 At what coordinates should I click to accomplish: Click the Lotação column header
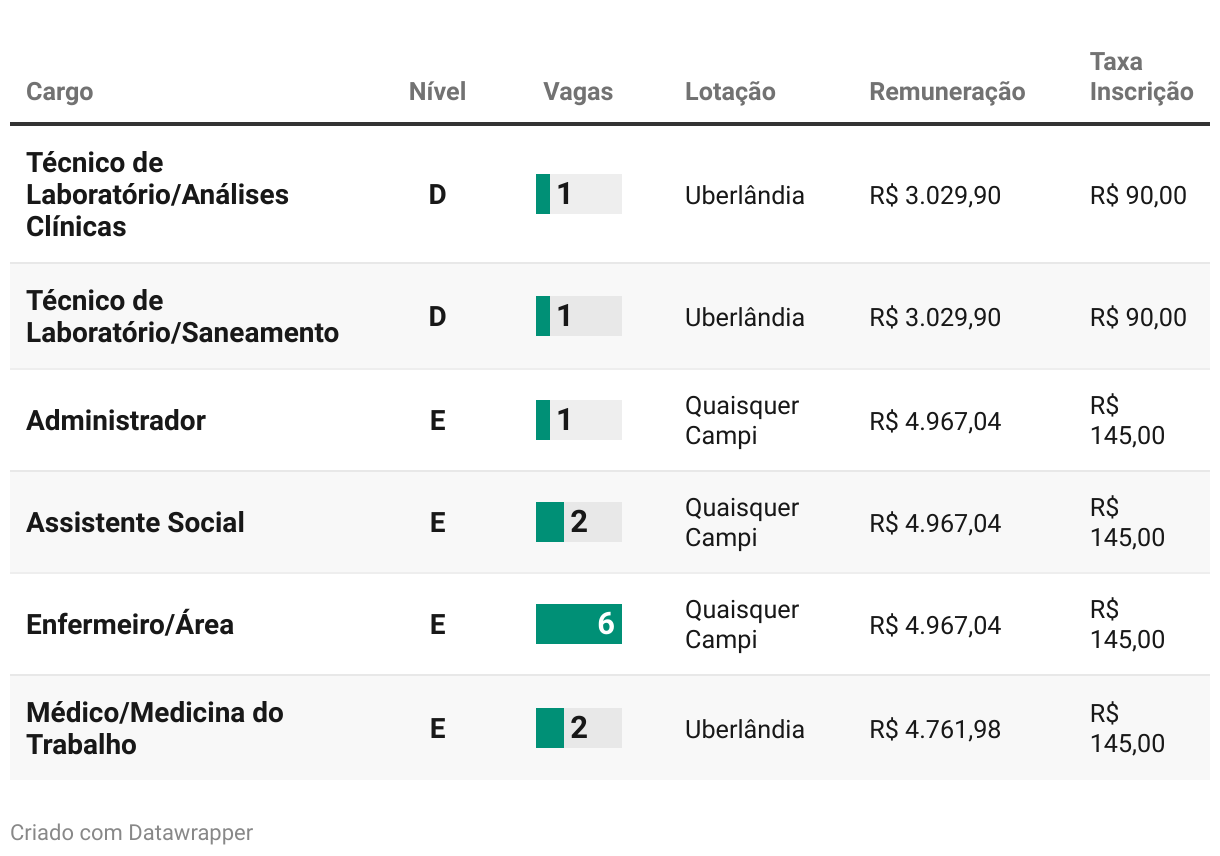point(730,92)
